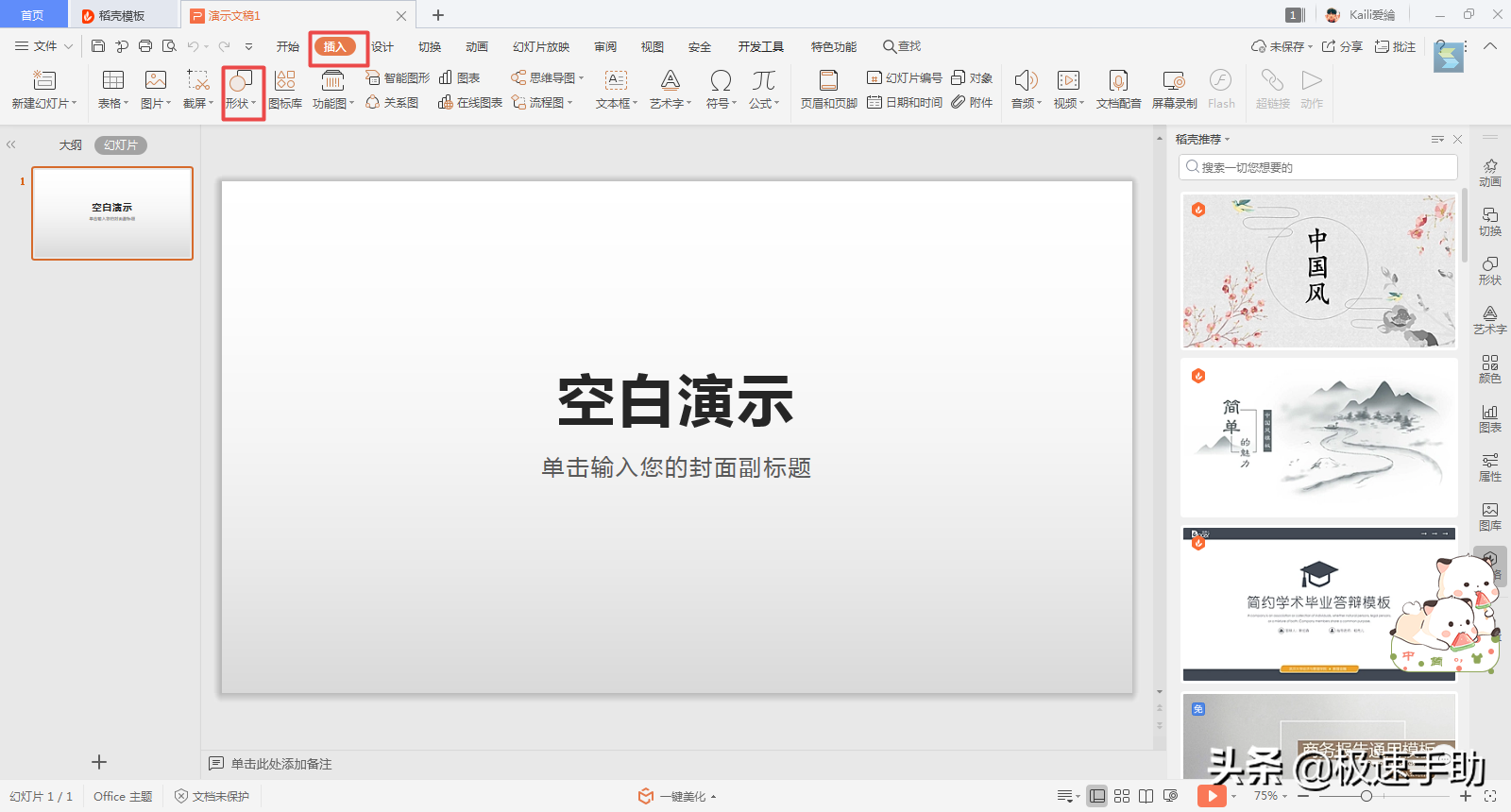
Task: Click the 一键美化 button
Action: click(677, 796)
